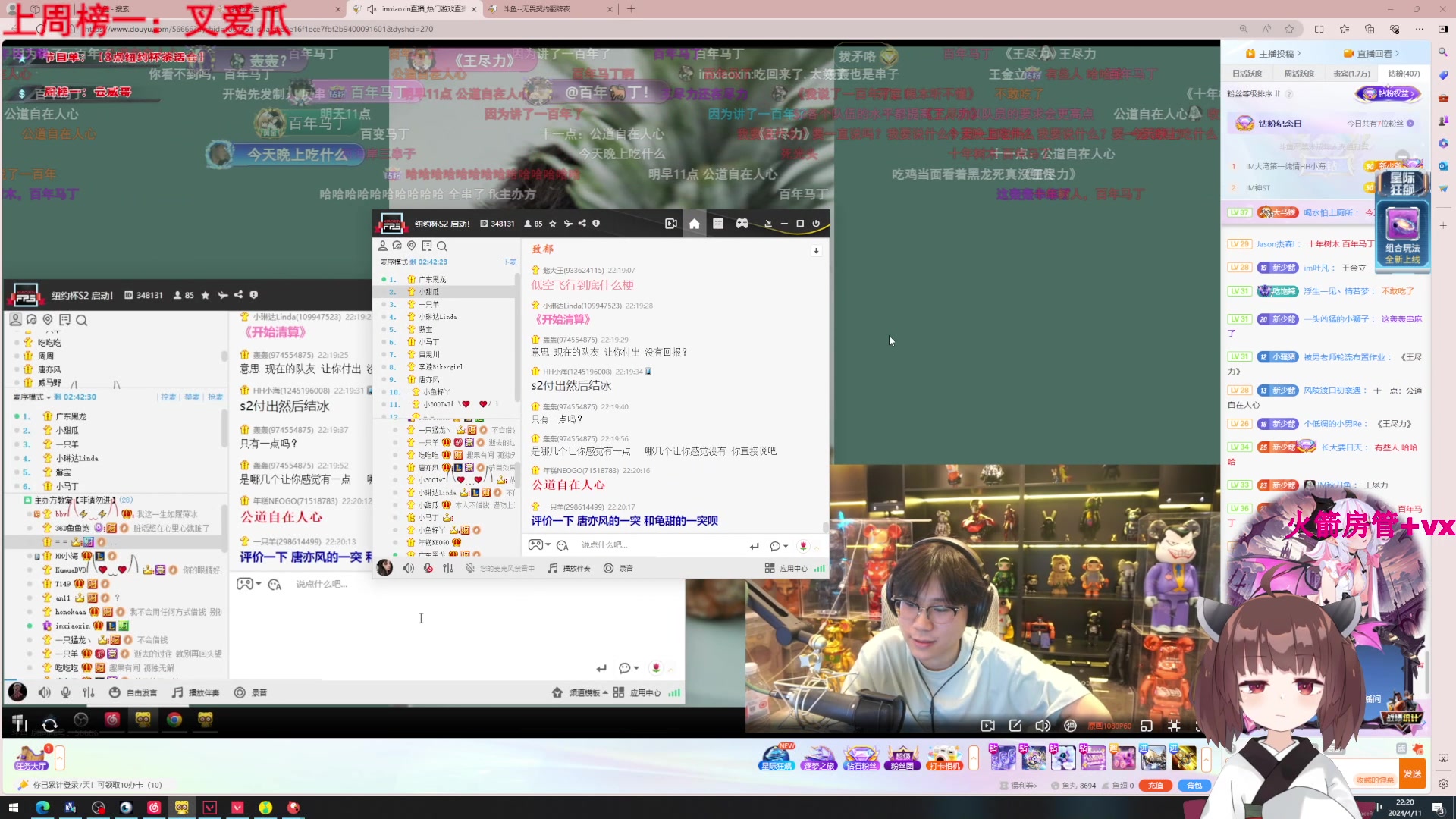The width and height of the screenshot is (1456, 819).
Task: Click report shield icon in back YY header
Action: [253, 295]
